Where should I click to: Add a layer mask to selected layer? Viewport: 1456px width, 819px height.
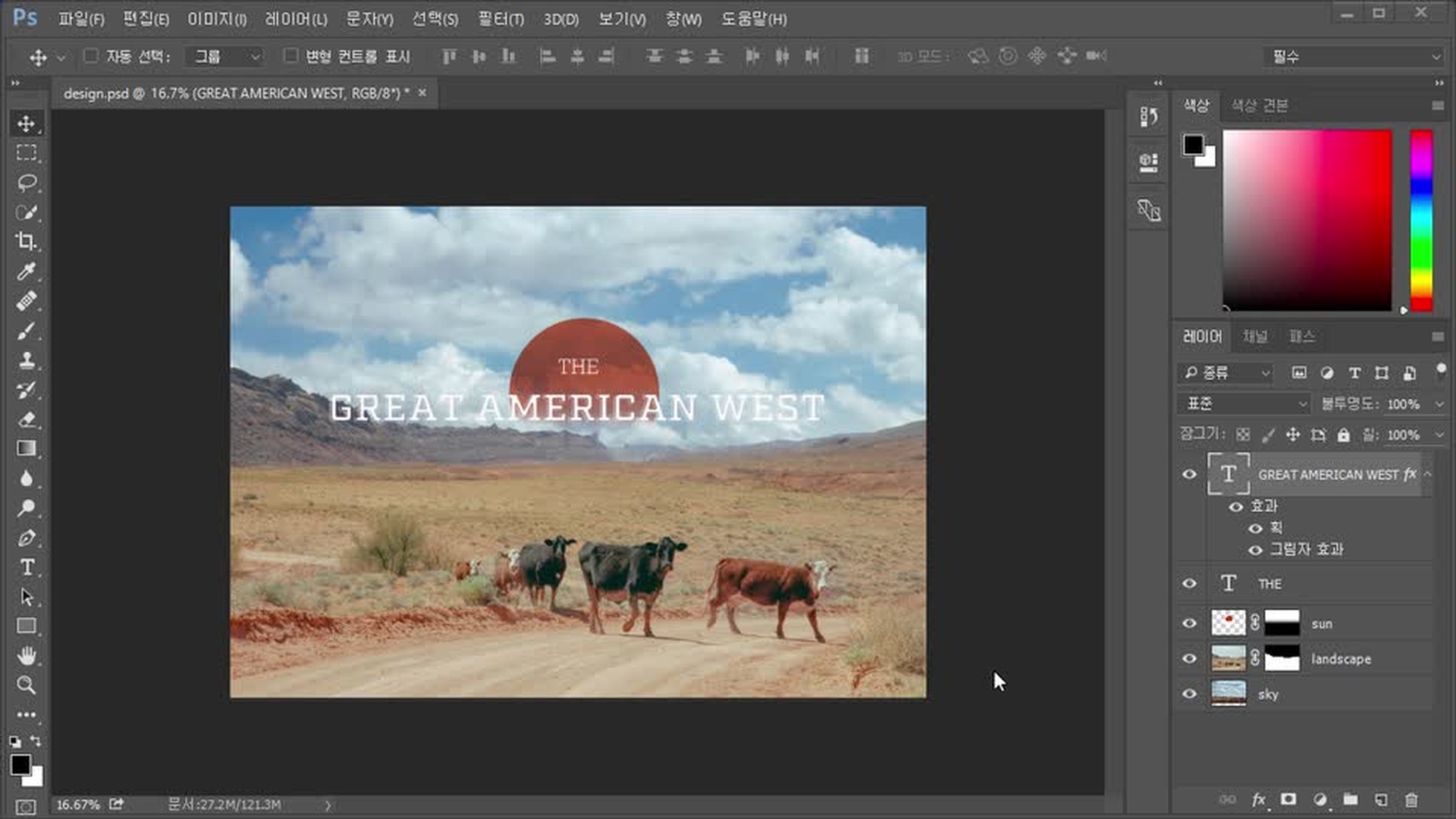tap(1288, 800)
